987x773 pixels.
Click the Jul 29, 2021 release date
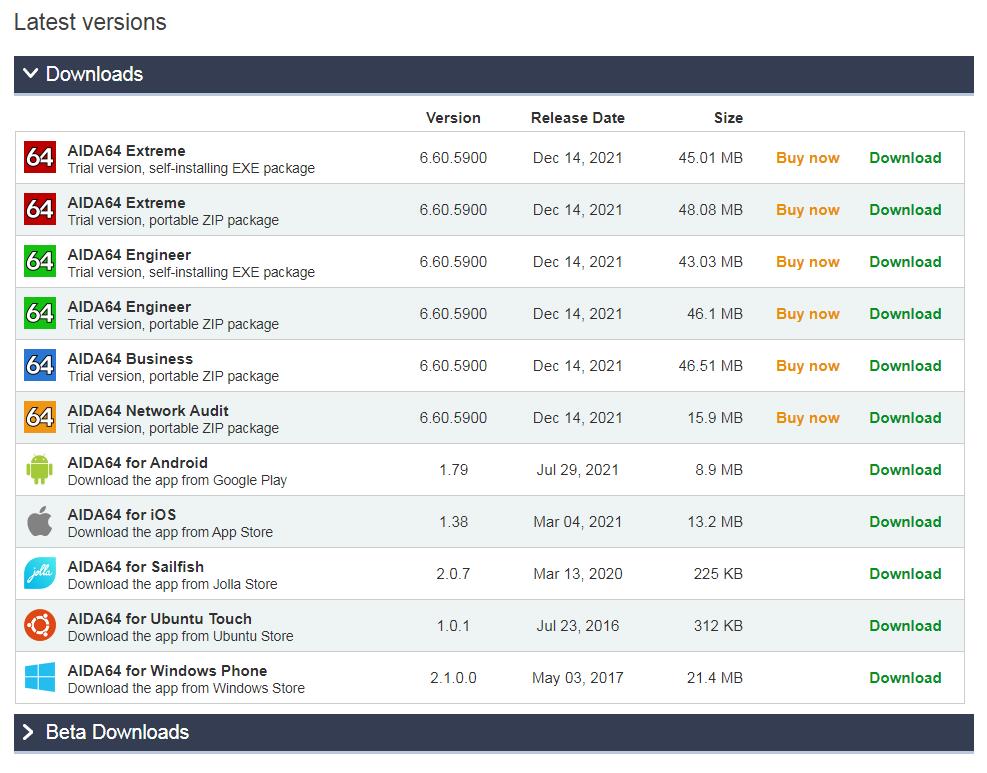coord(578,470)
